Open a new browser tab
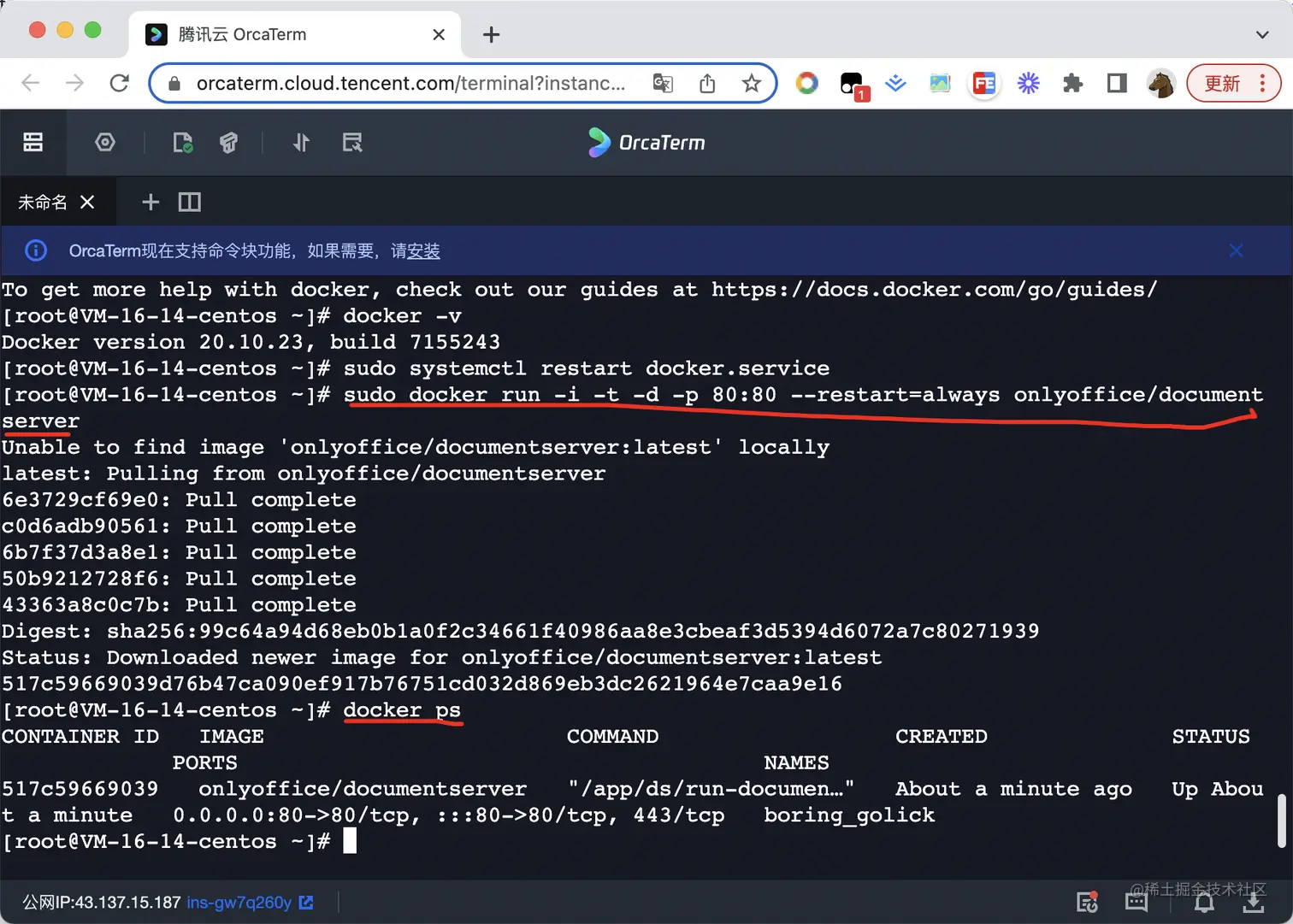Viewport: 1293px width, 924px height. [x=491, y=34]
